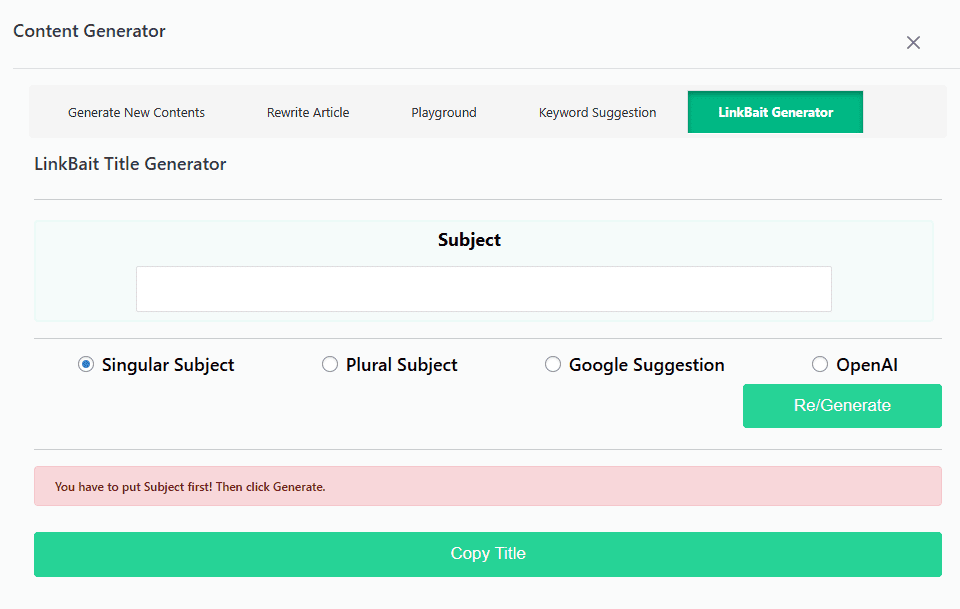The image size is (960, 609).
Task: Go to the Playground tab
Action: (444, 113)
